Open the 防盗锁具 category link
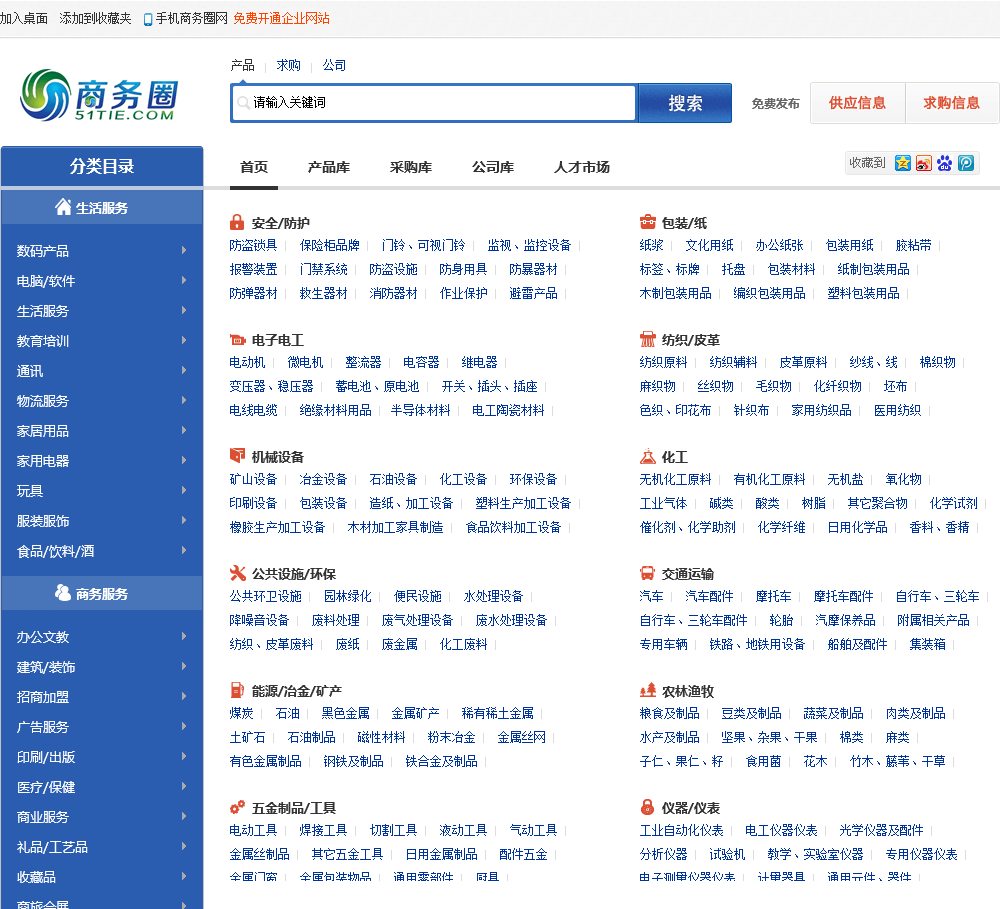The width and height of the screenshot is (1000, 909). (253, 246)
